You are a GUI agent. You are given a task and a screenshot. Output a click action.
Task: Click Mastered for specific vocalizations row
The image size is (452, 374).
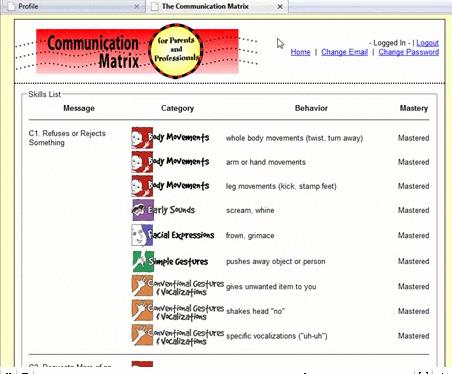click(413, 336)
